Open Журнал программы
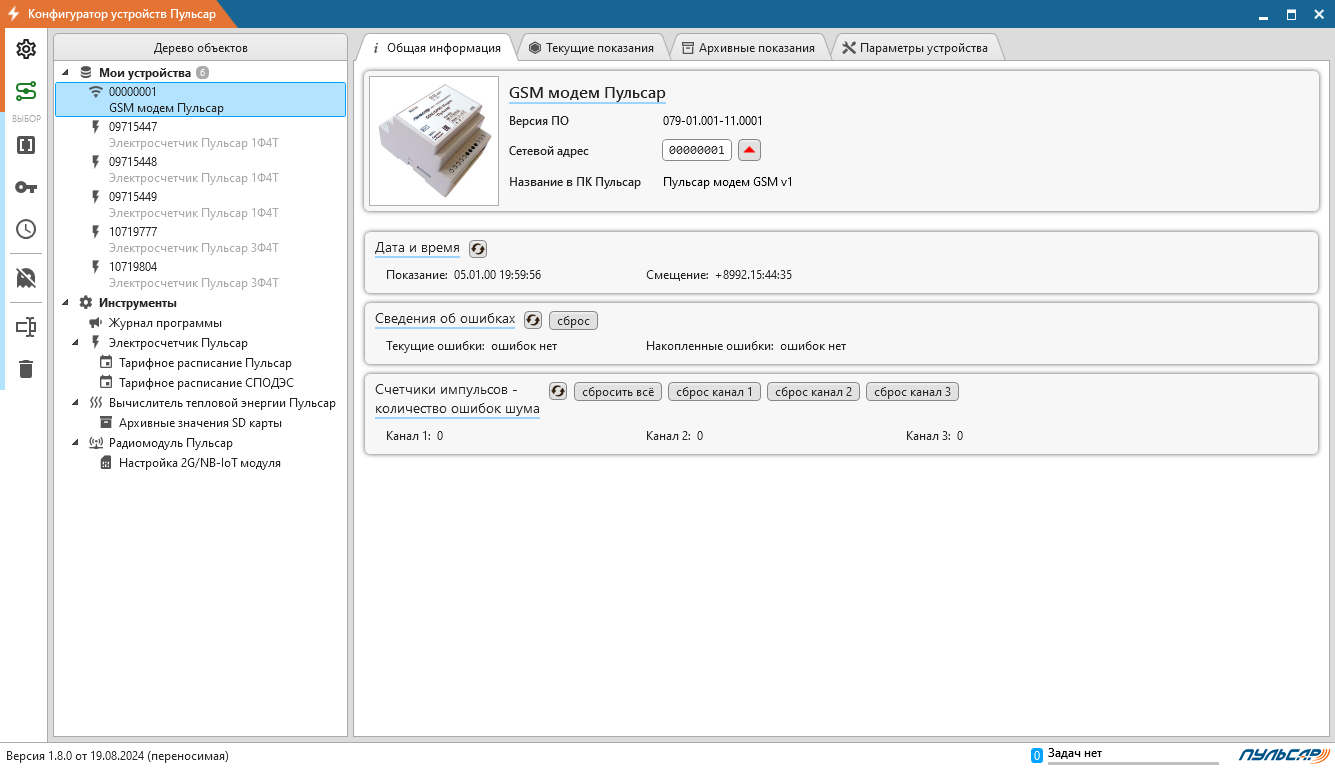This screenshot has height=768, width=1335. [165, 323]
